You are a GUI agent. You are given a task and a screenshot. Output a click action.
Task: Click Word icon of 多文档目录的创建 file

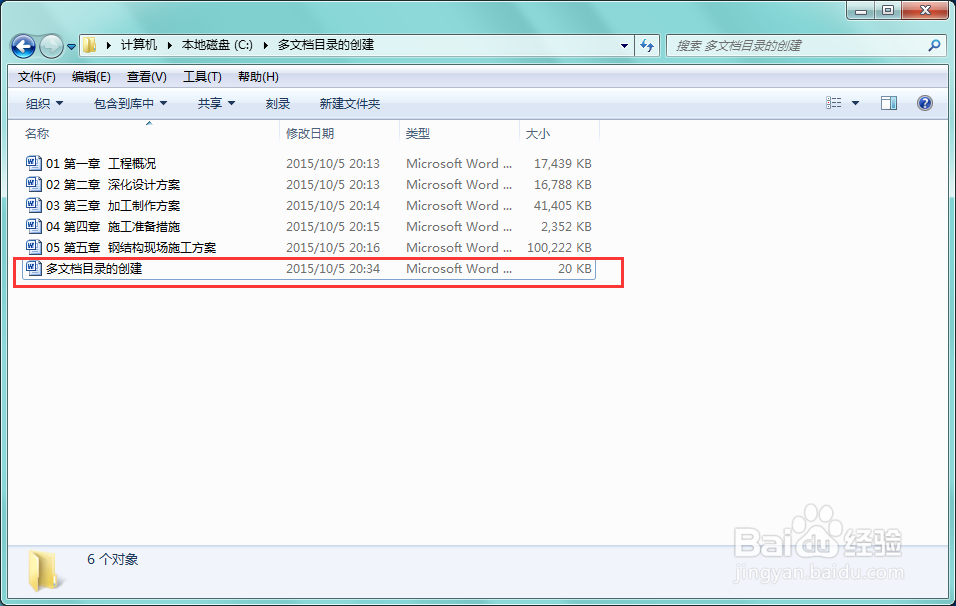34,268
